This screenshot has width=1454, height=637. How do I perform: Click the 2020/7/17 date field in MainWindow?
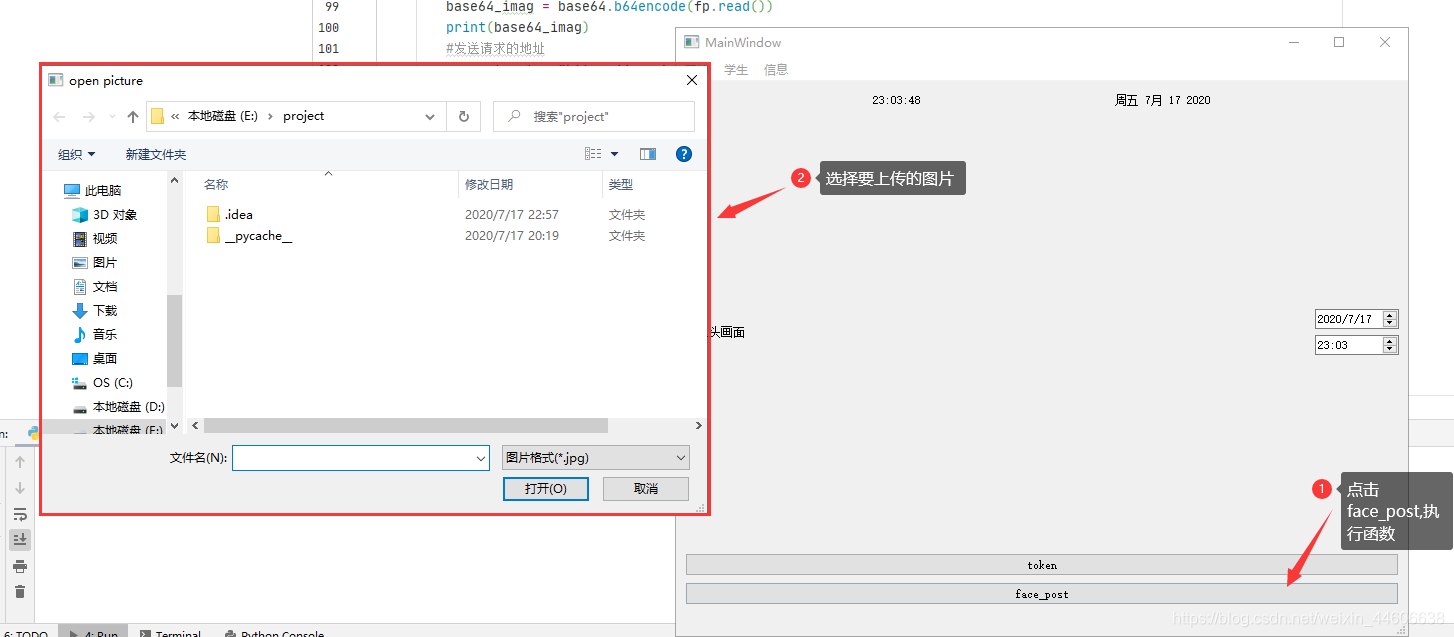(x=1348, y=319)
